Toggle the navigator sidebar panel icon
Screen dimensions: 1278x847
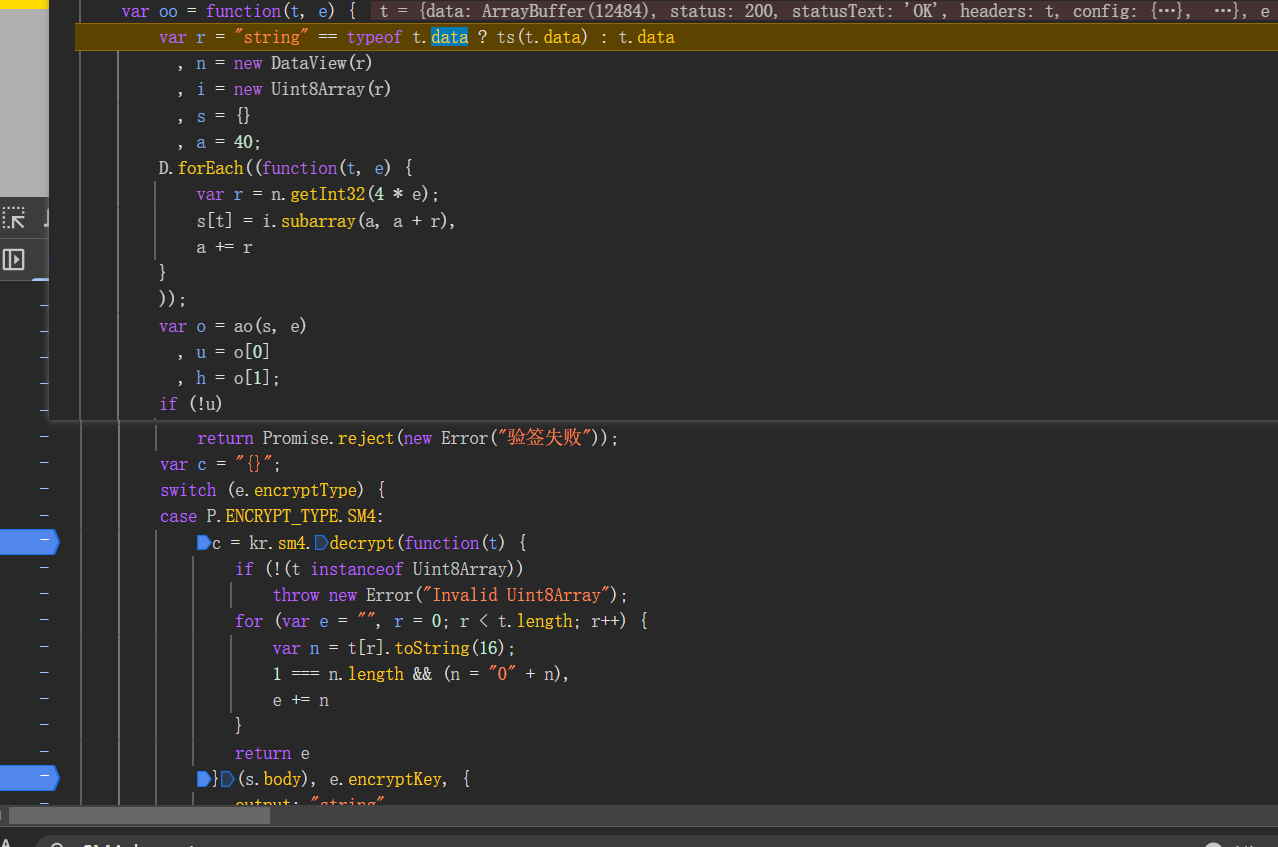13,259
